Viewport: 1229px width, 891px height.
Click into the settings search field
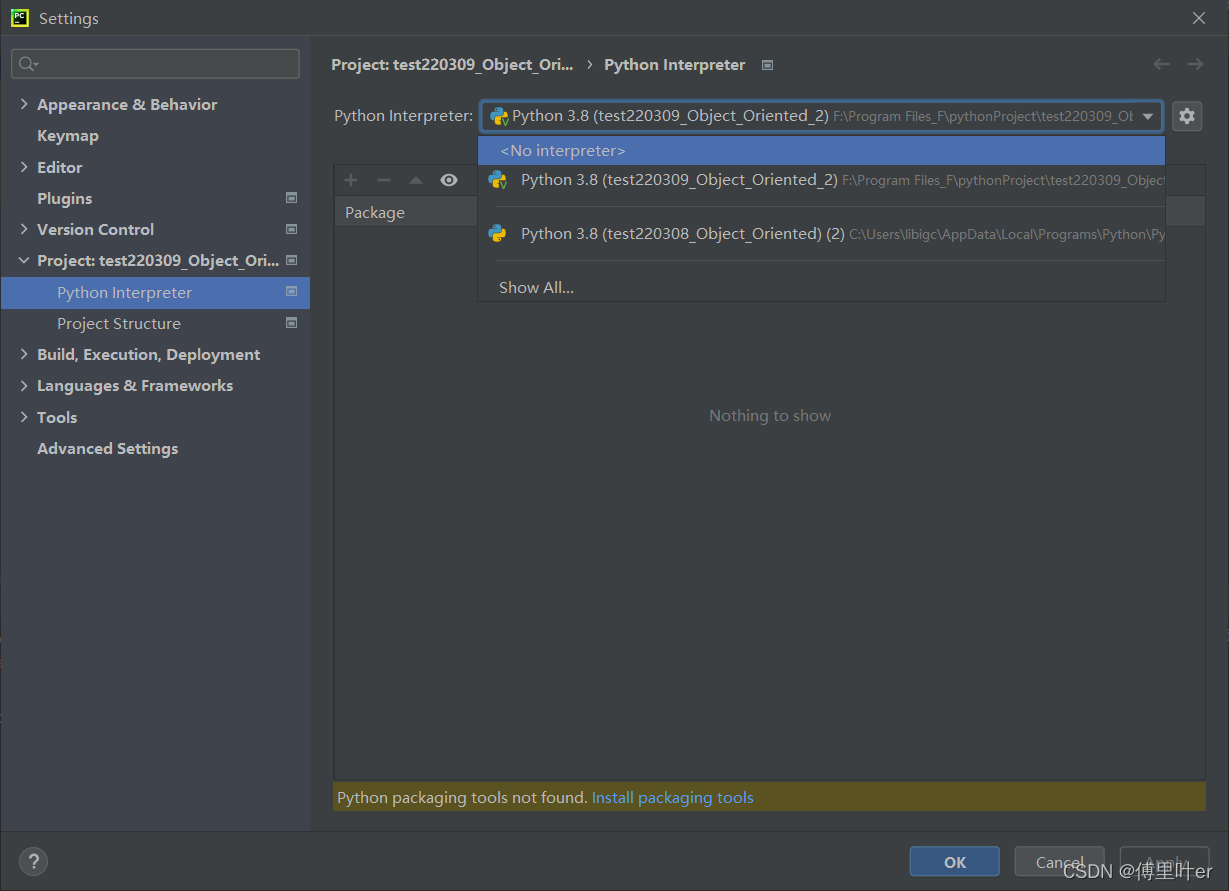point(155,64)
